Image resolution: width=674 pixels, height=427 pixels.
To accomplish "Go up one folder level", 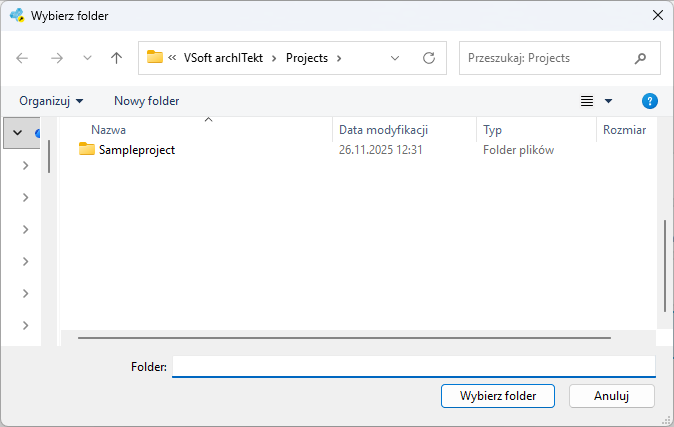I will 116,58.
